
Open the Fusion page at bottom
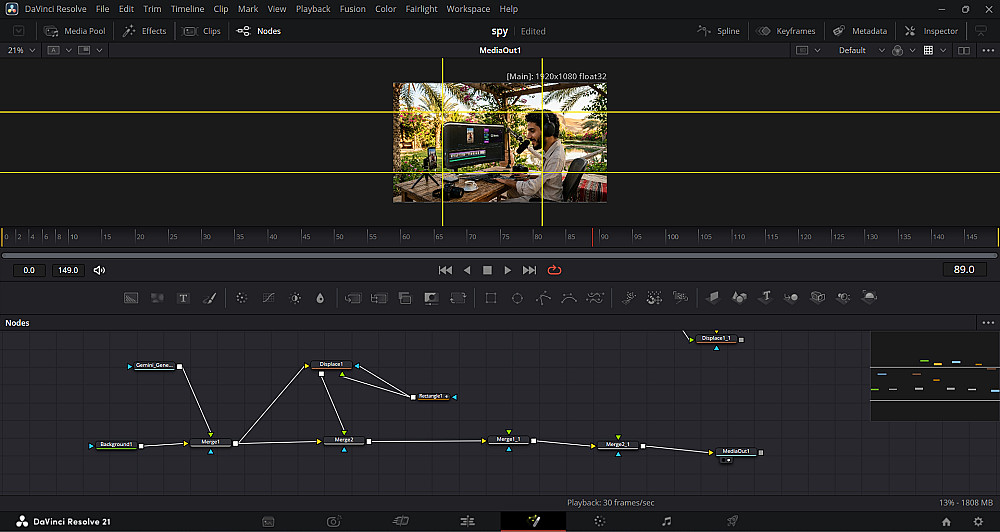coord(533,521)
